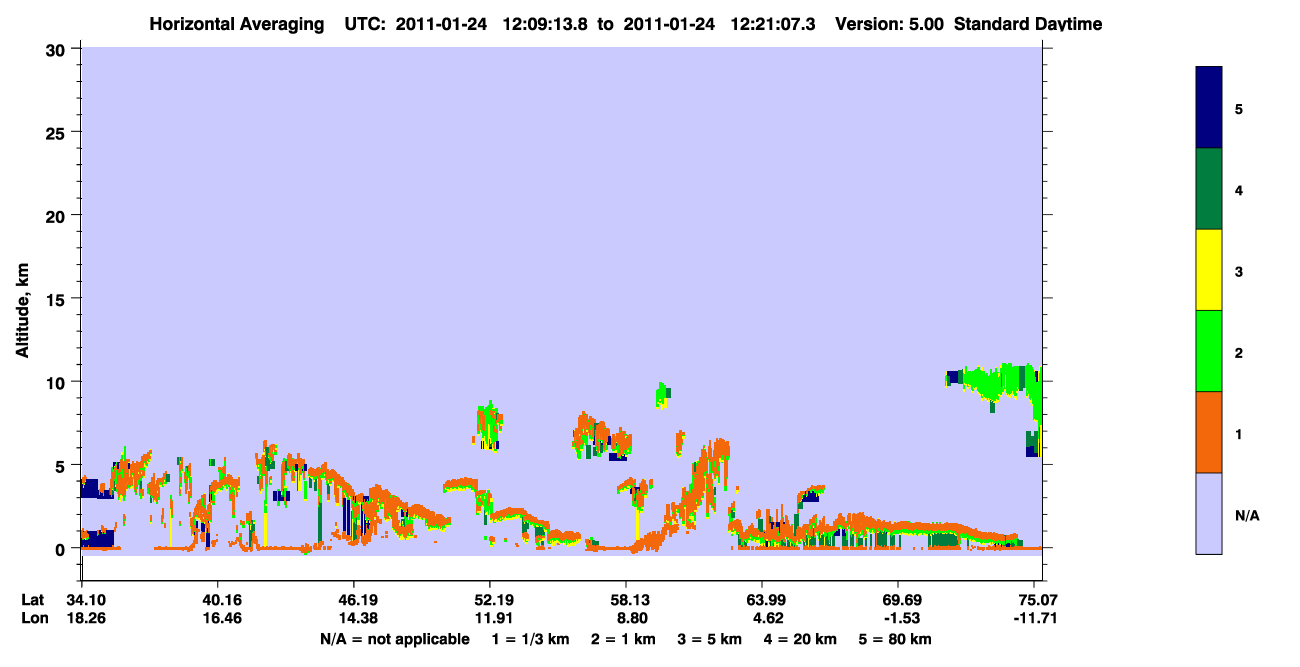Click the y-axis tick label 15

point(58,299)
